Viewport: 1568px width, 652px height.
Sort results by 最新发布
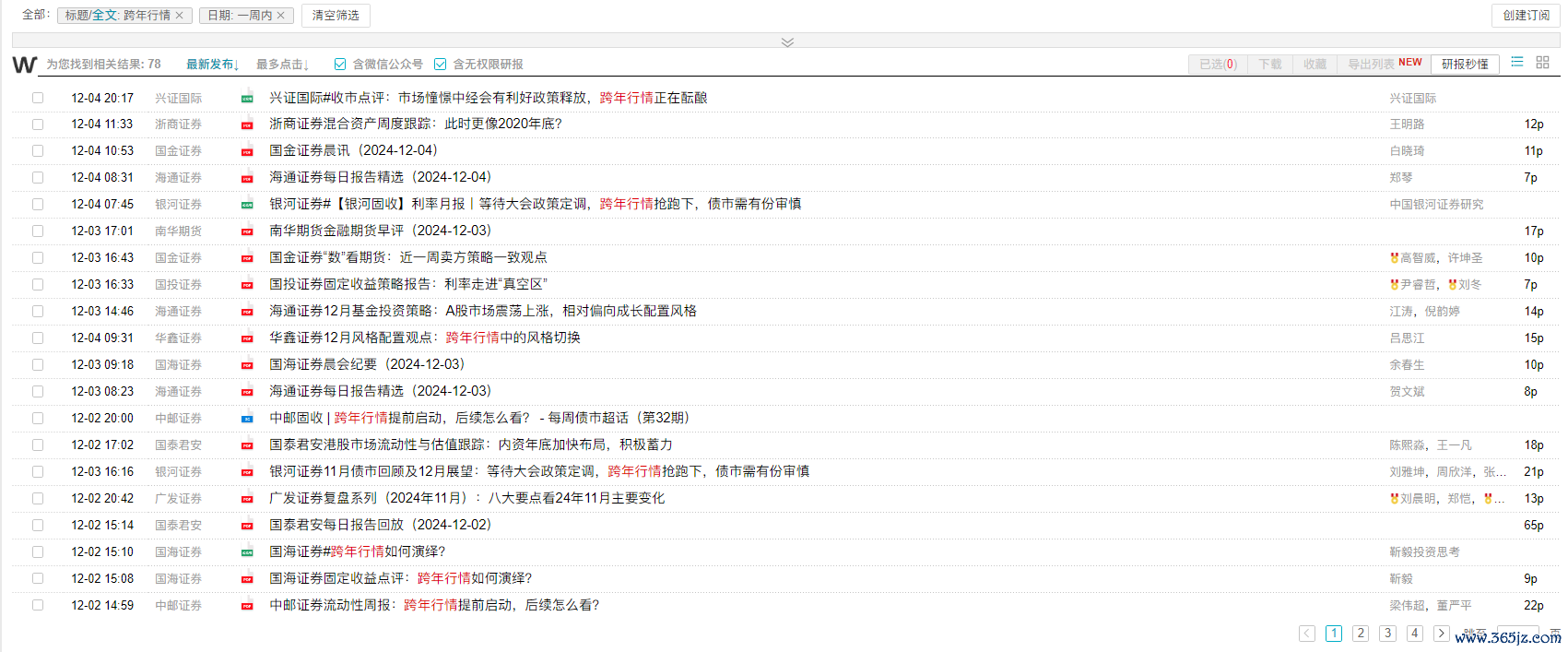pos(213,65)
